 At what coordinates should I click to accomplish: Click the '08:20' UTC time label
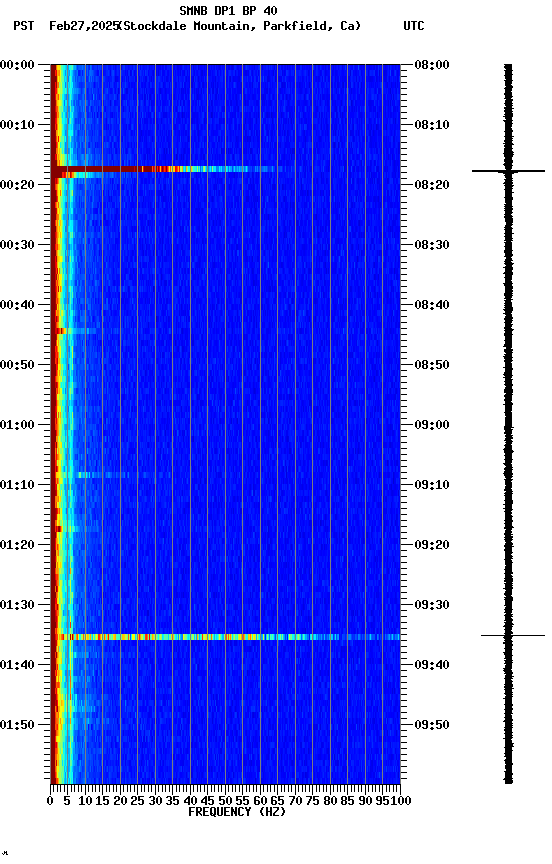click(432, 185)
